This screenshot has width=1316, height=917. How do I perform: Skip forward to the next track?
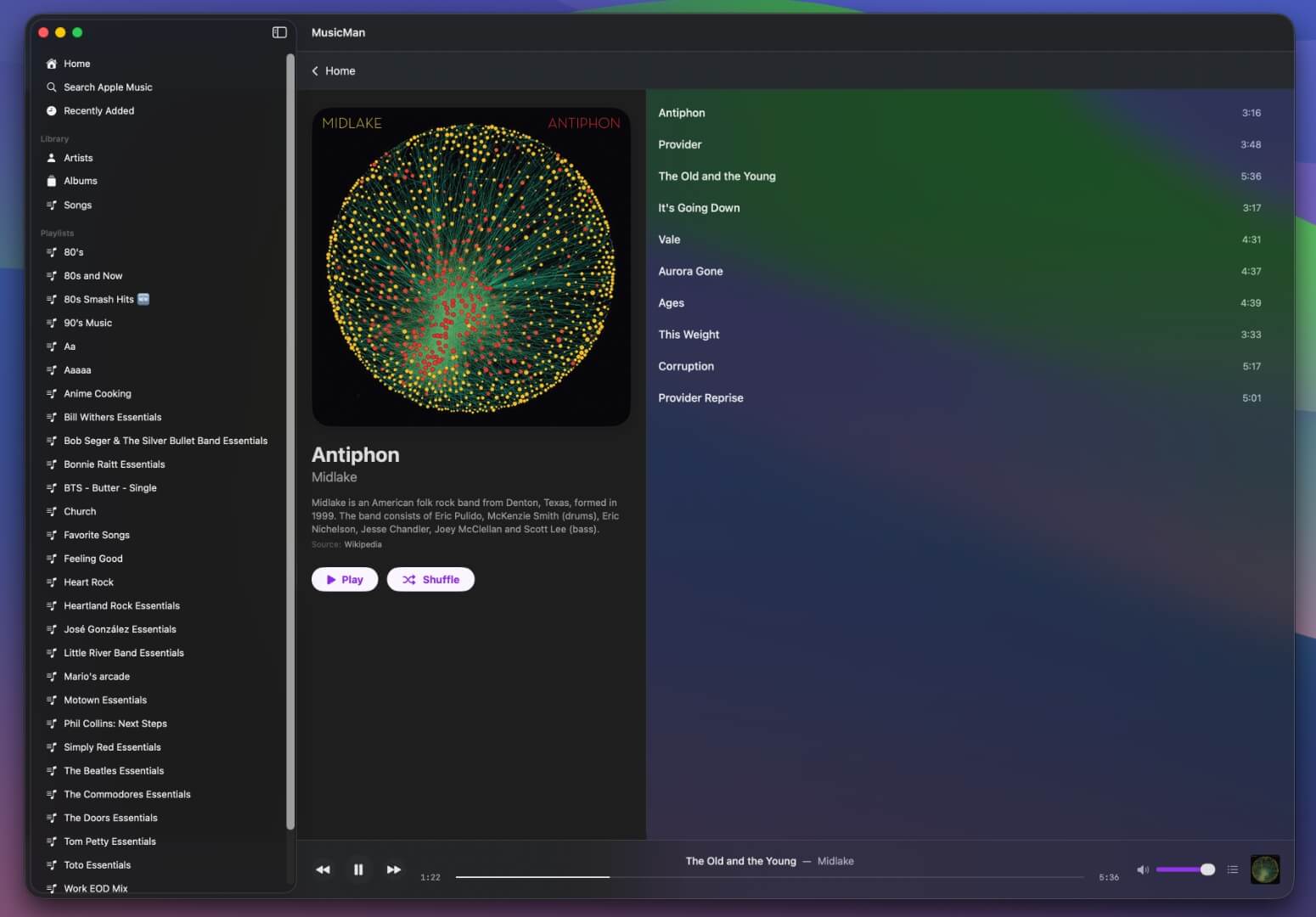click(394, 869)
